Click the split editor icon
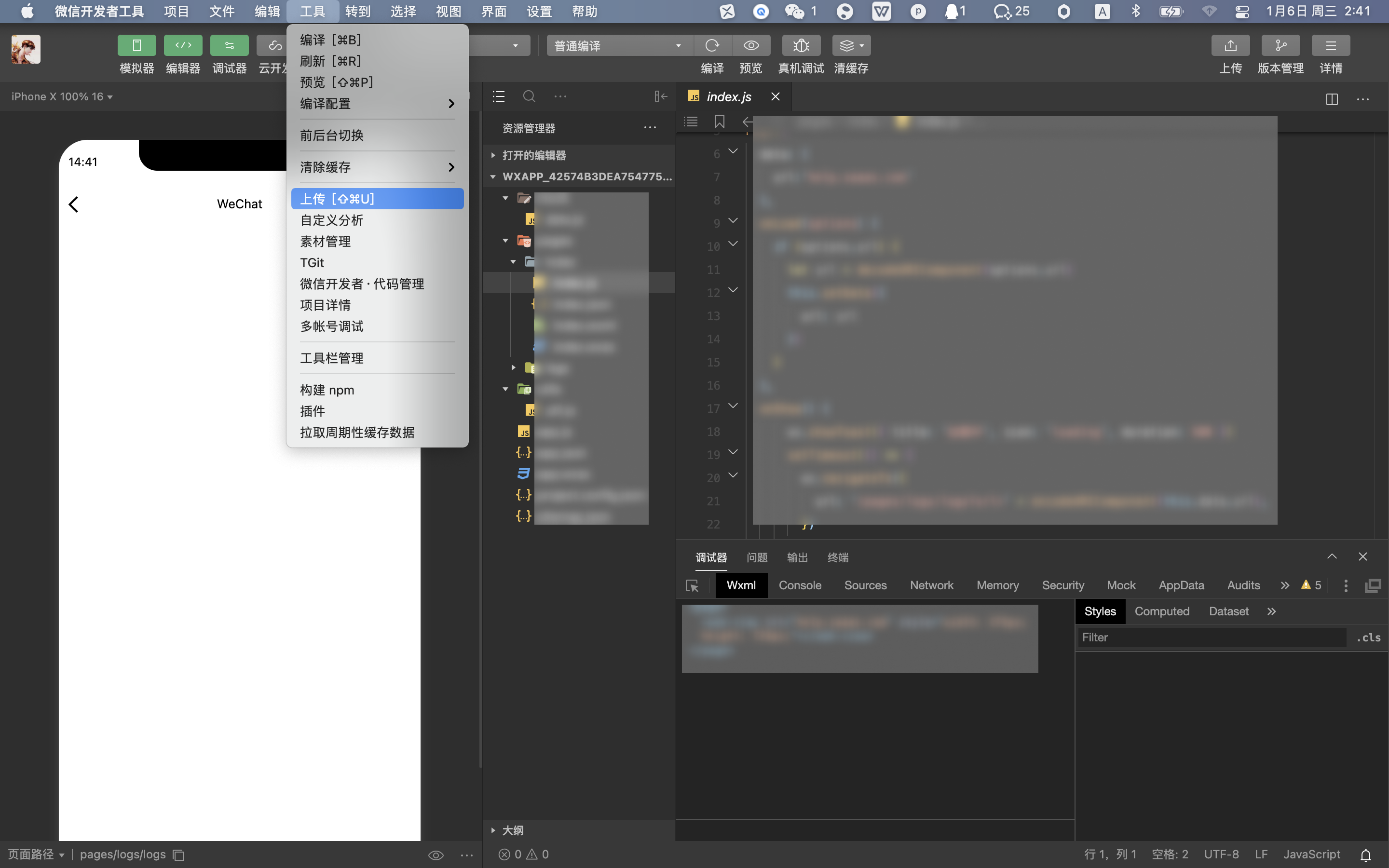This screenshot has width=1389, height=868. point(1332,99)
